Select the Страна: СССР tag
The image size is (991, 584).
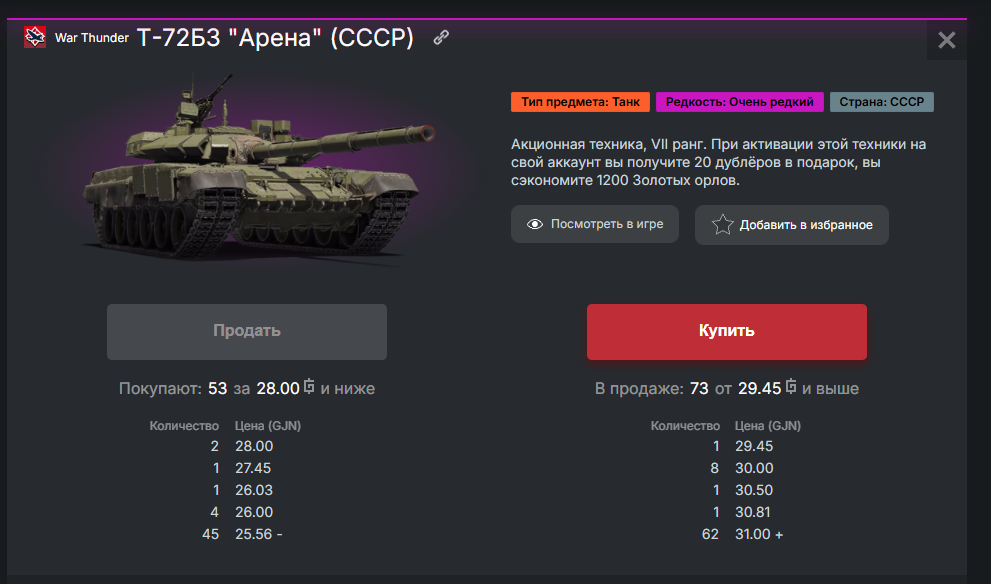pos(882,102)
